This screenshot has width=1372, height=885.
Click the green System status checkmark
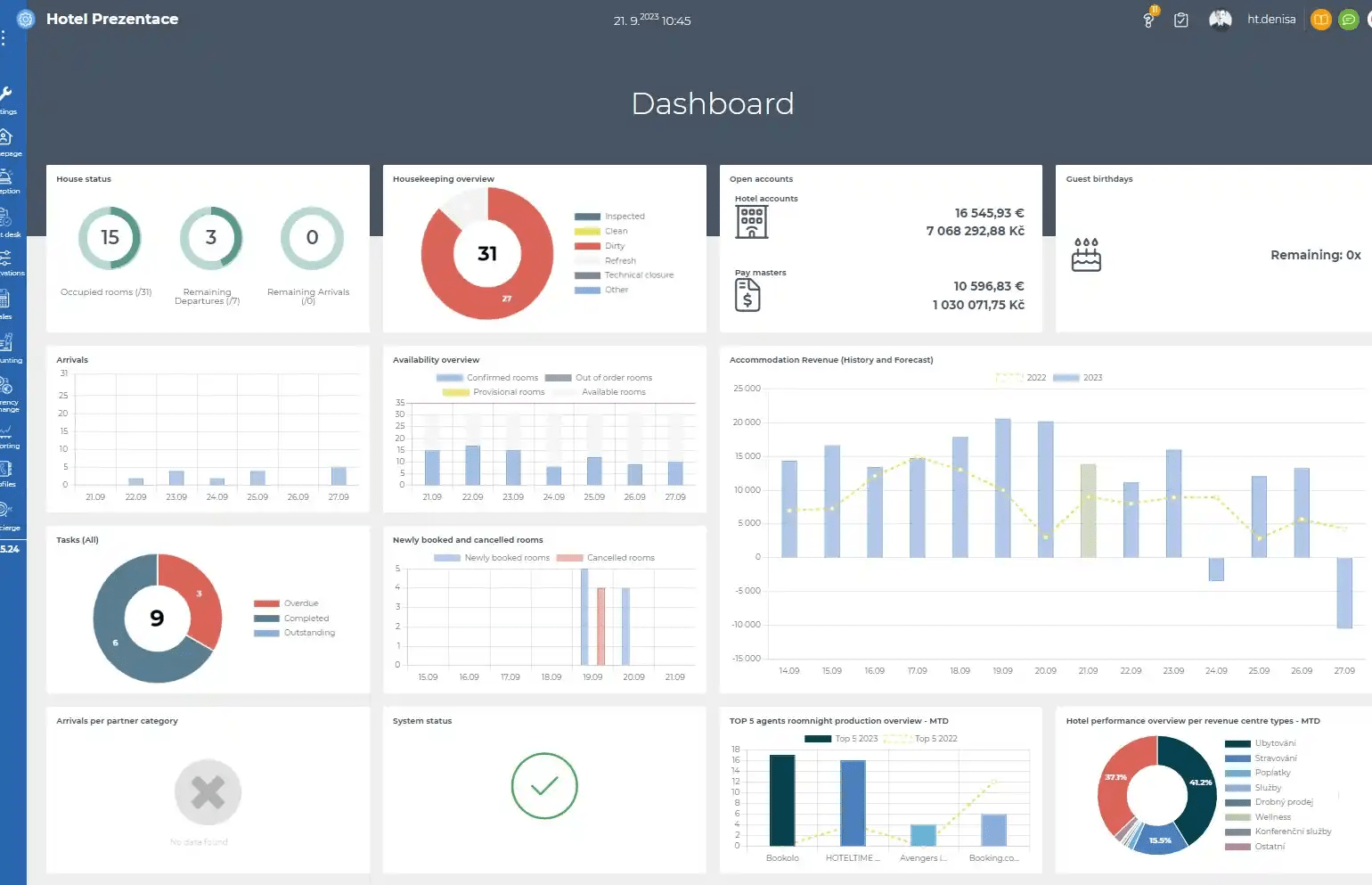(544, 786)
